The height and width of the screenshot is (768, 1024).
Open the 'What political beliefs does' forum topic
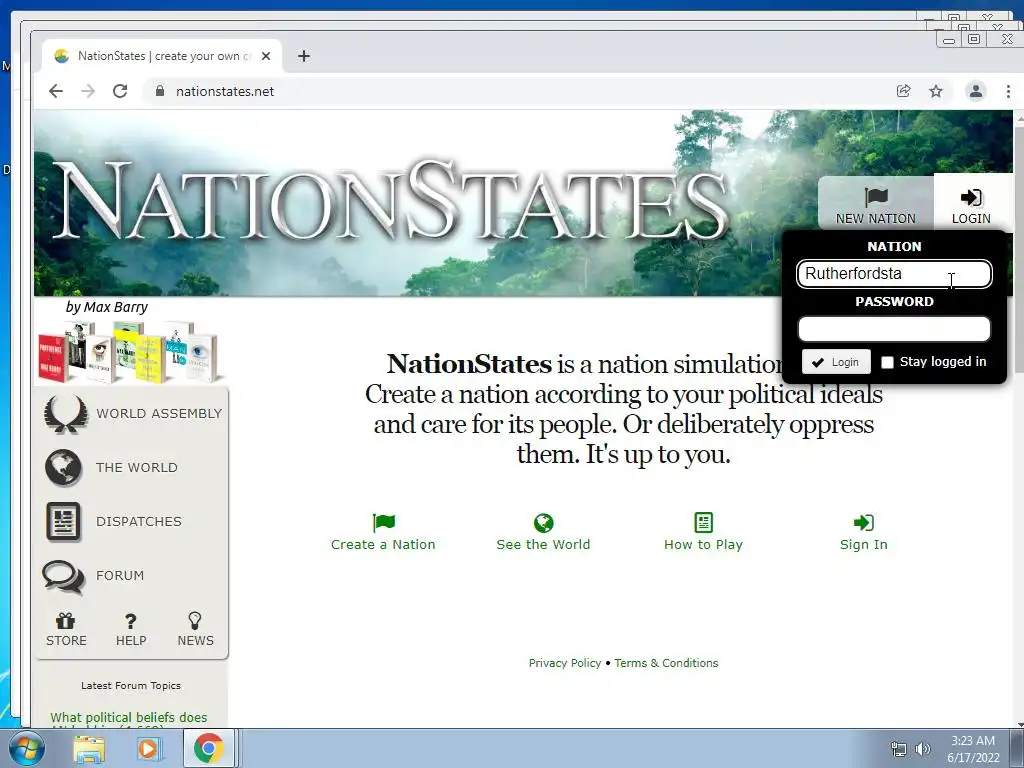[129, 718]
